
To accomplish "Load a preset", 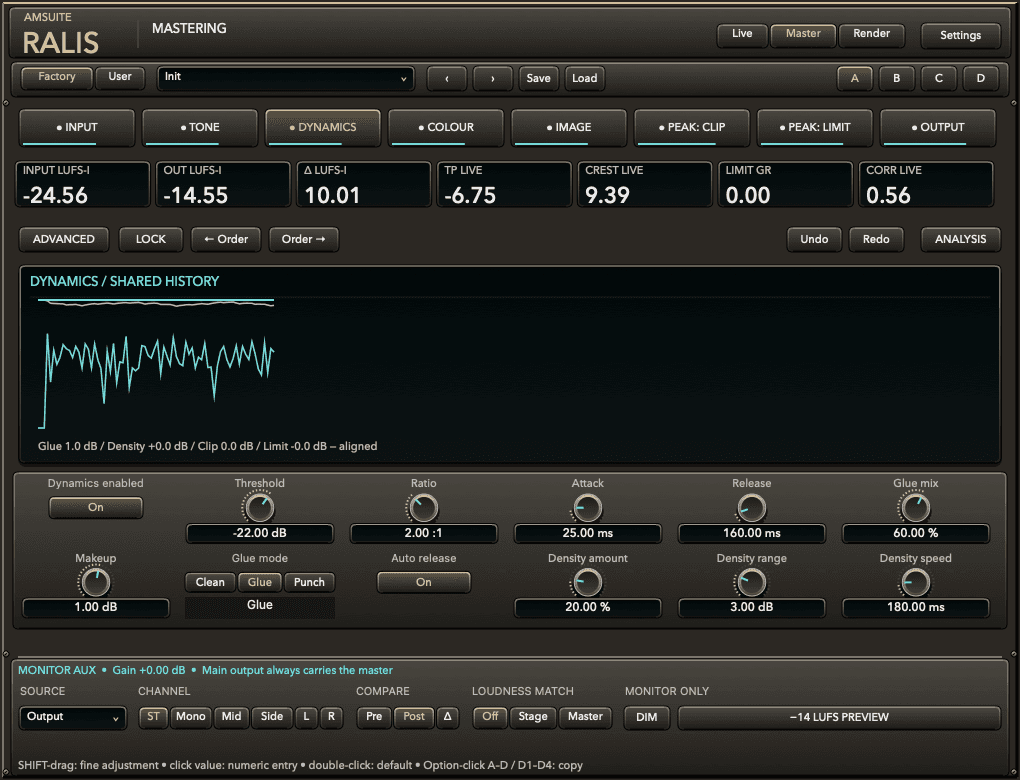I will point(584,78).
